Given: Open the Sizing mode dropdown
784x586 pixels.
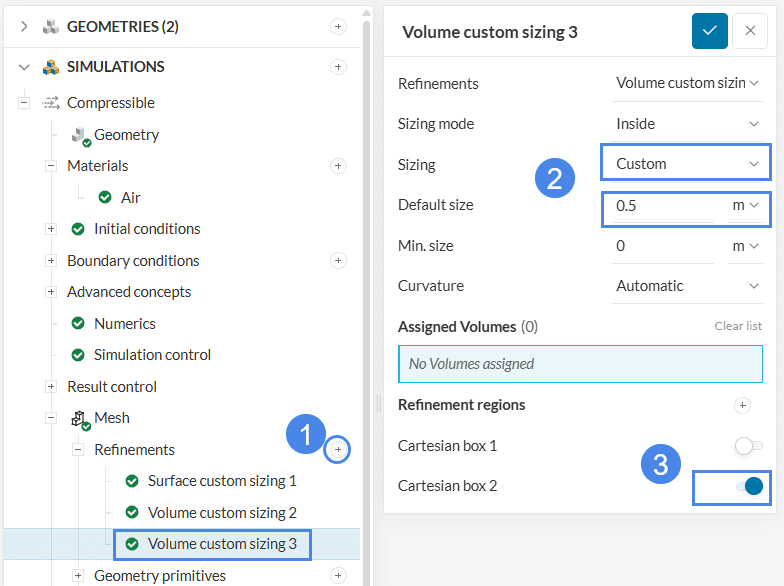Looking at the screenshot, I should click(x=686, y=124).
